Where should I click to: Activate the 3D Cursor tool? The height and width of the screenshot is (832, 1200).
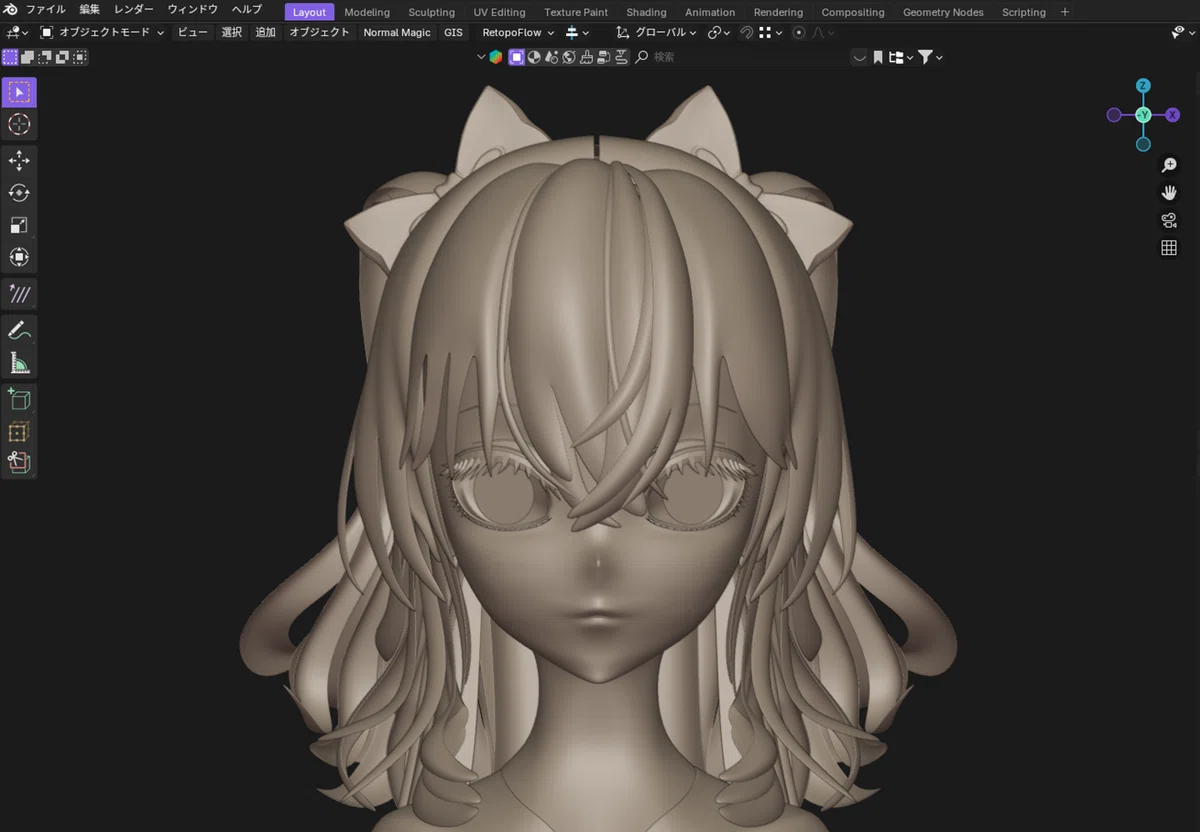point(19,124)
